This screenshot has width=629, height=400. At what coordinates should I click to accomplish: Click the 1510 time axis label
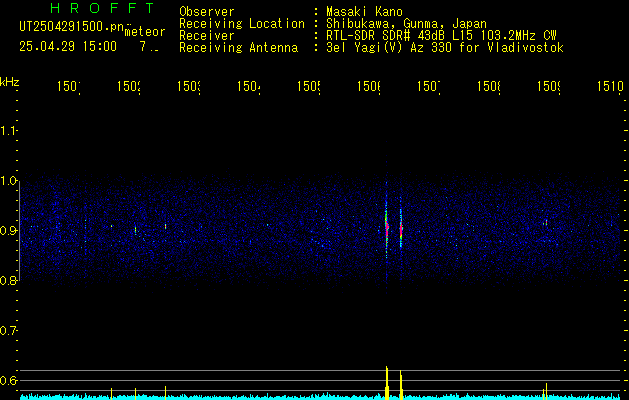611,86
